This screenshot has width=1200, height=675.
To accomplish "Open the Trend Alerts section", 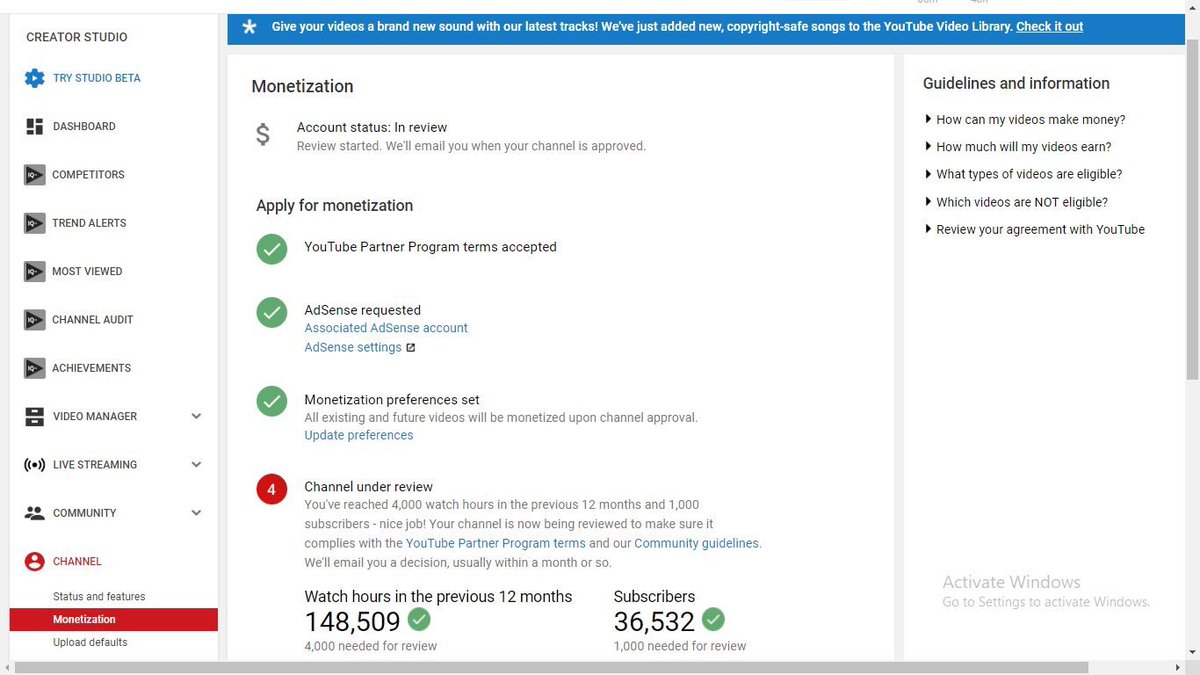I will pyautogui.click(x=89, y=223).
